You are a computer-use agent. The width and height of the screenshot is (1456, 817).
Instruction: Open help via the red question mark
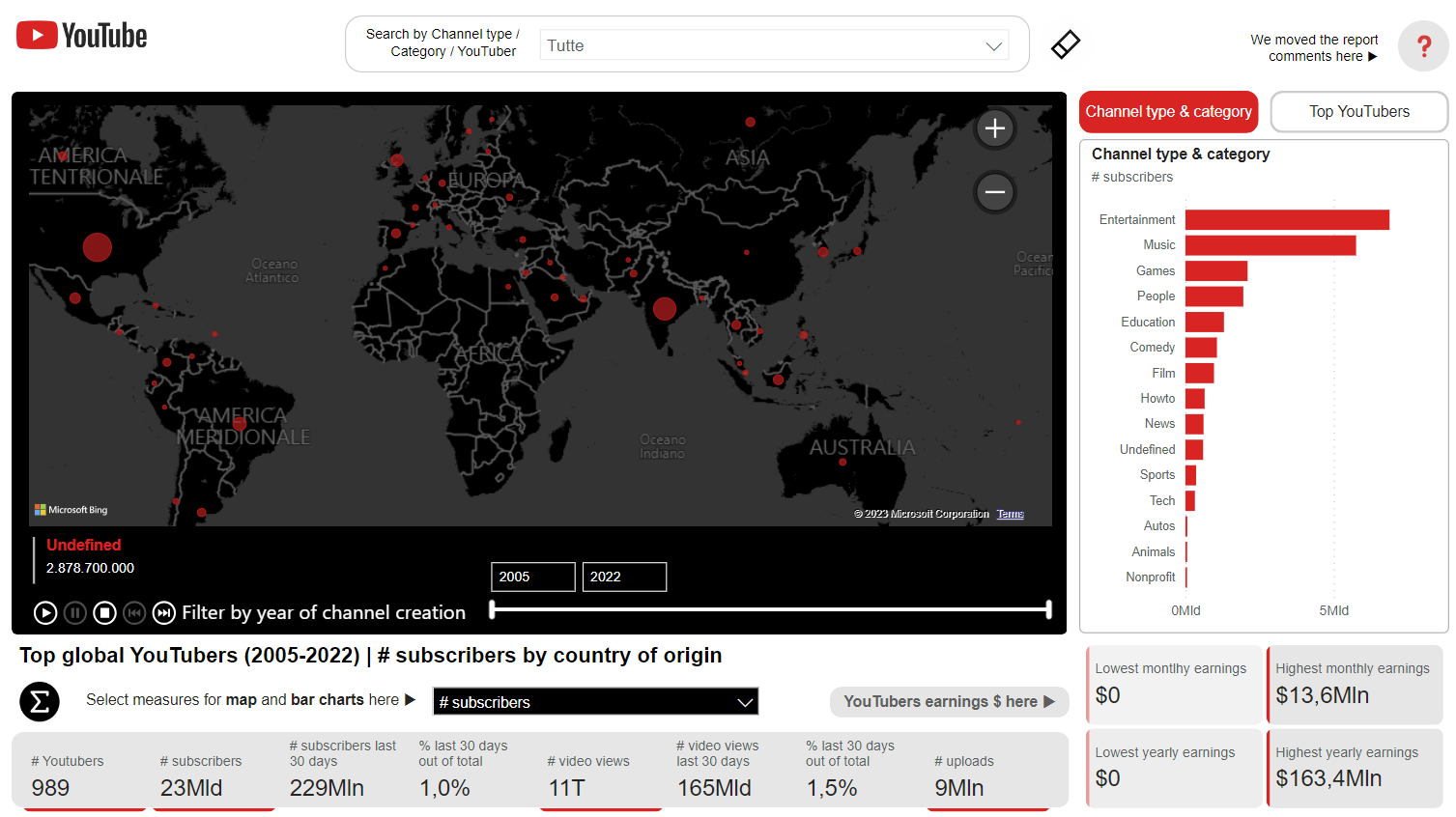pyautogui.click(x=1423, y=45)
